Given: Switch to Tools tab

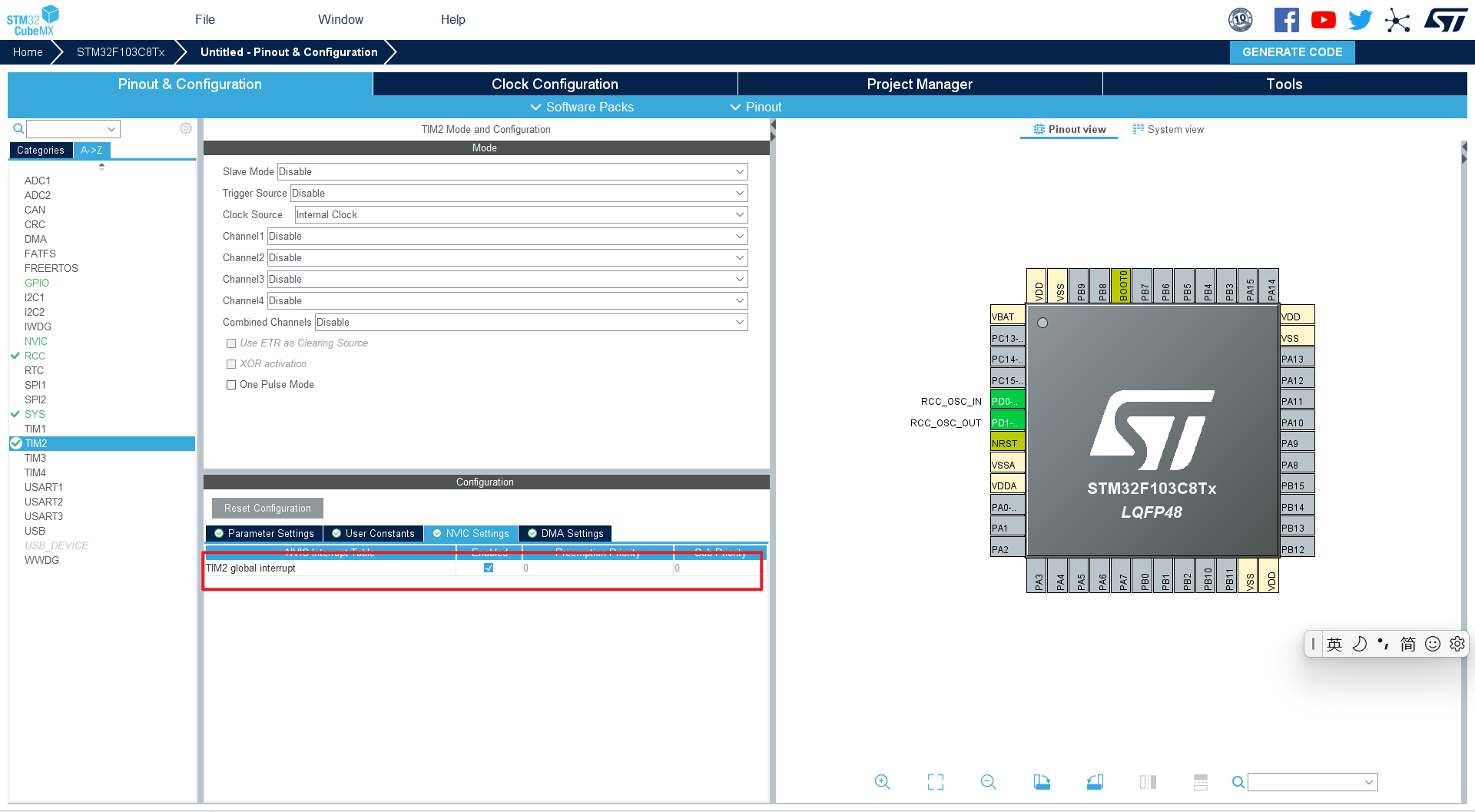Looking at the screenshot, I should [1284, 84].
